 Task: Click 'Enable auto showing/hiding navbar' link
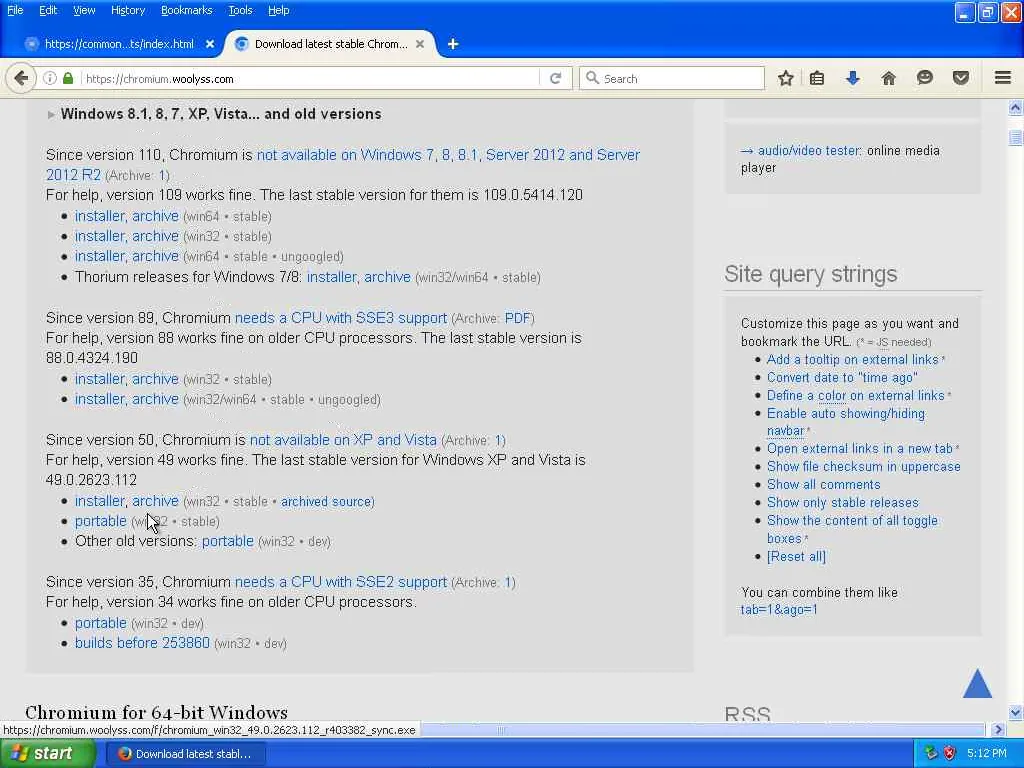(x=846, y=422)
